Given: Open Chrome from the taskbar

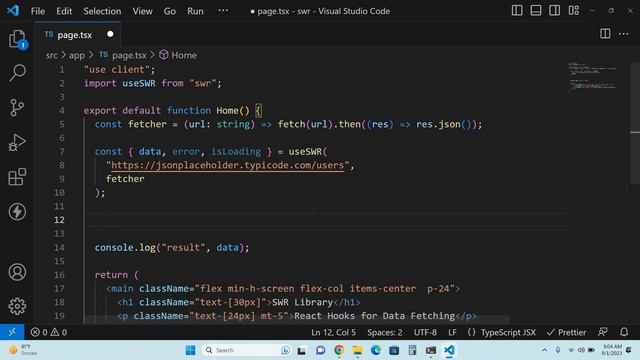Looking at the screenshot, I should pos(339,350).
